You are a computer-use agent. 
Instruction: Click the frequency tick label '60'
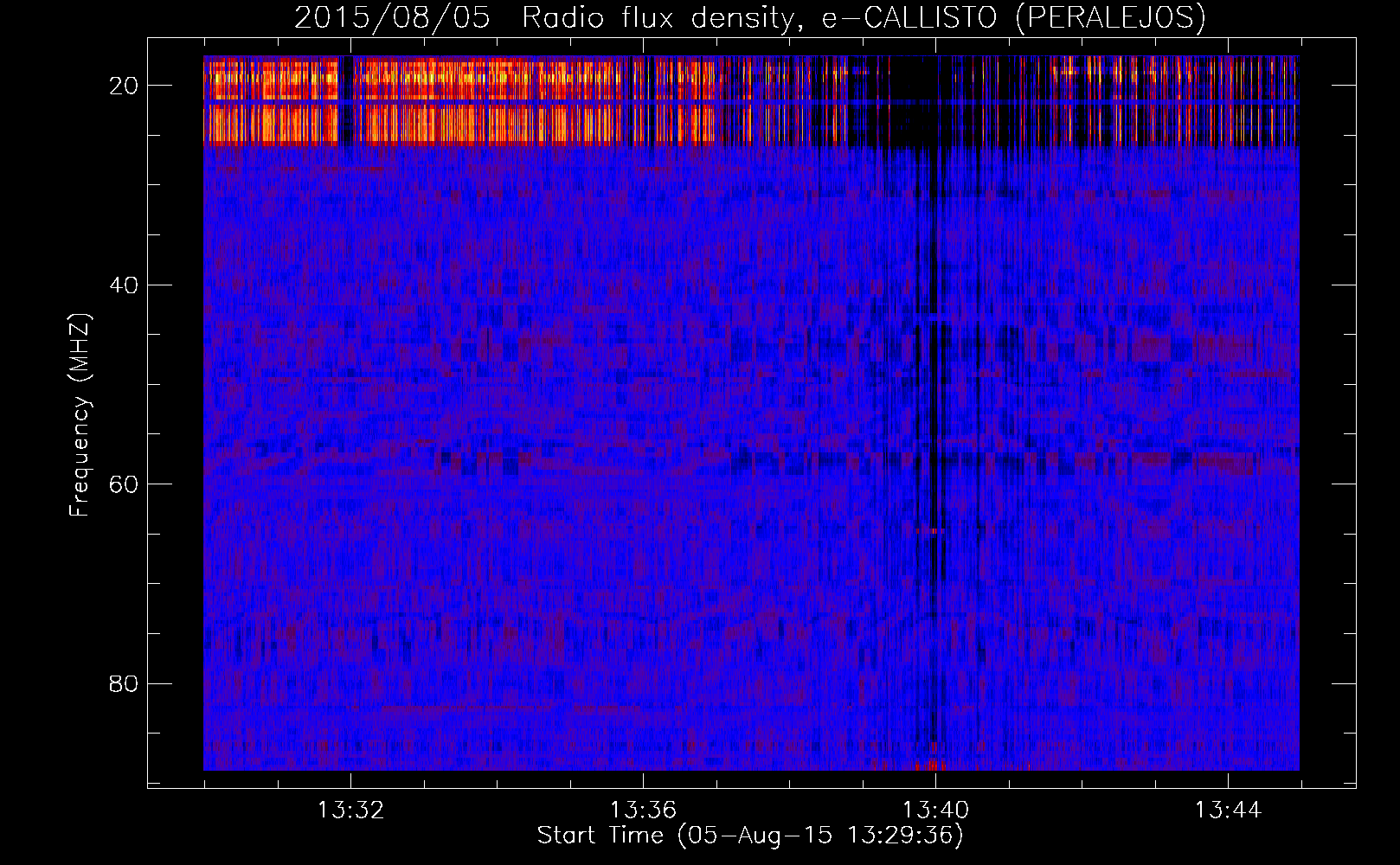[124, 484]
